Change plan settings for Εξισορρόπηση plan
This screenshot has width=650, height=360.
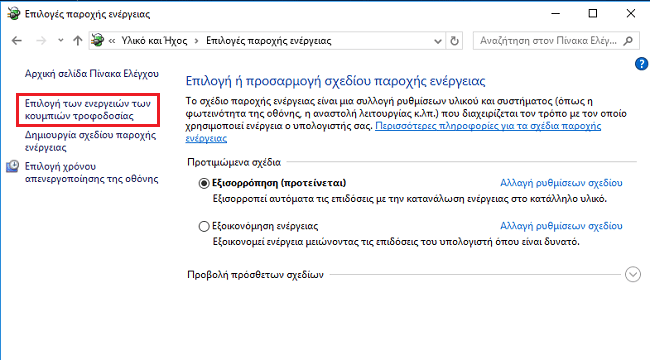click(561, 183)
